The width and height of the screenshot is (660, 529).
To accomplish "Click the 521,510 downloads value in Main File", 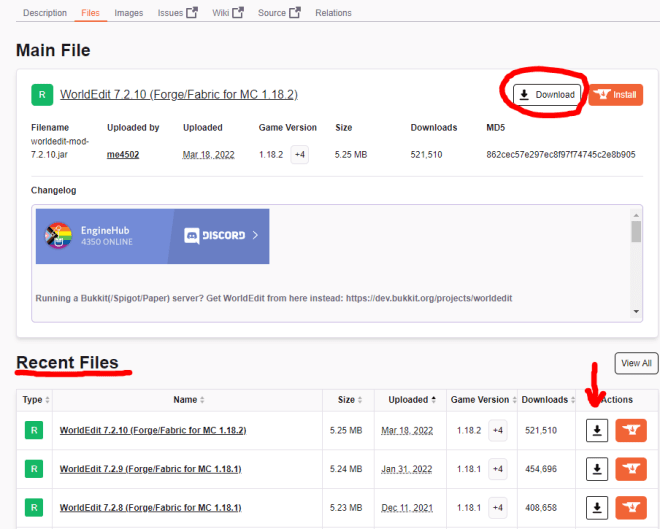I will (x=426, y=154).
